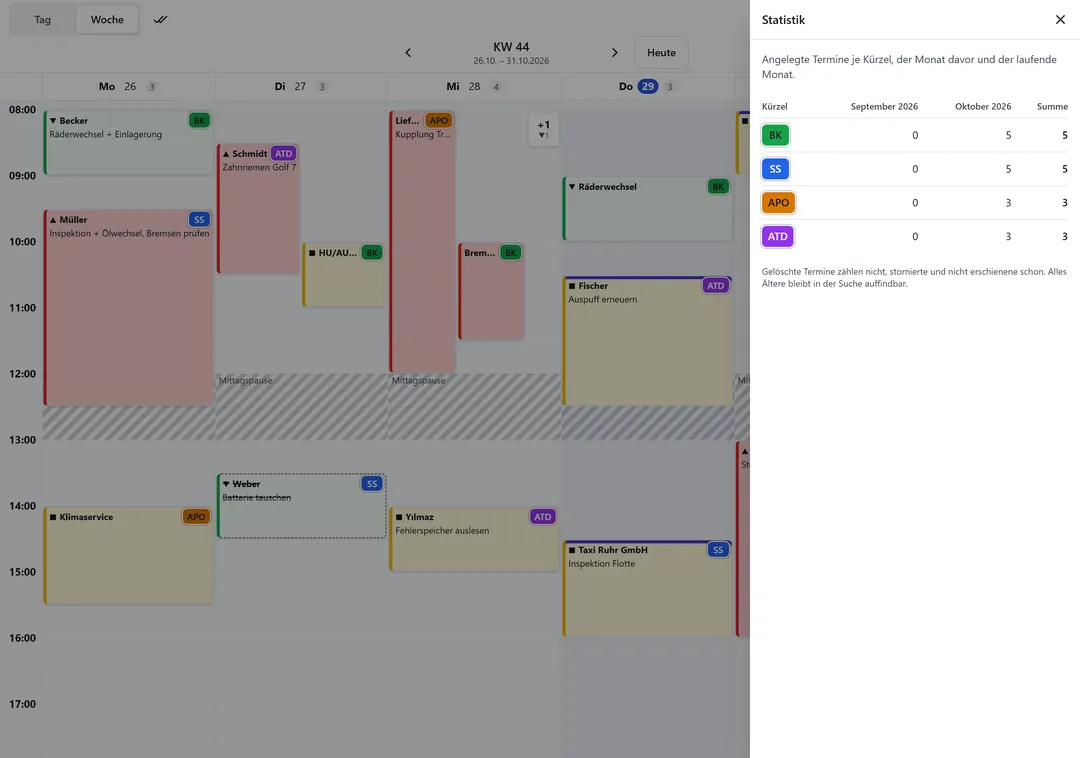This screenshot has height=758, width=1080.
Task: Click the Oktober 2026 column header
Action: (983, 107)
